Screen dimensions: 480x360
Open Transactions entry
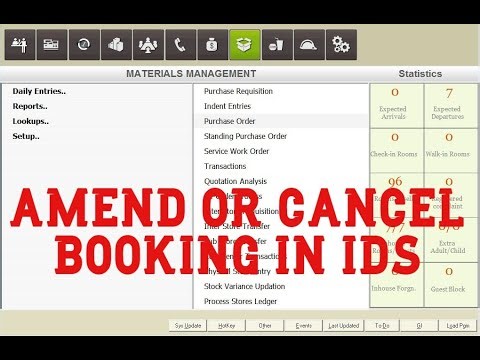[225, 166]
